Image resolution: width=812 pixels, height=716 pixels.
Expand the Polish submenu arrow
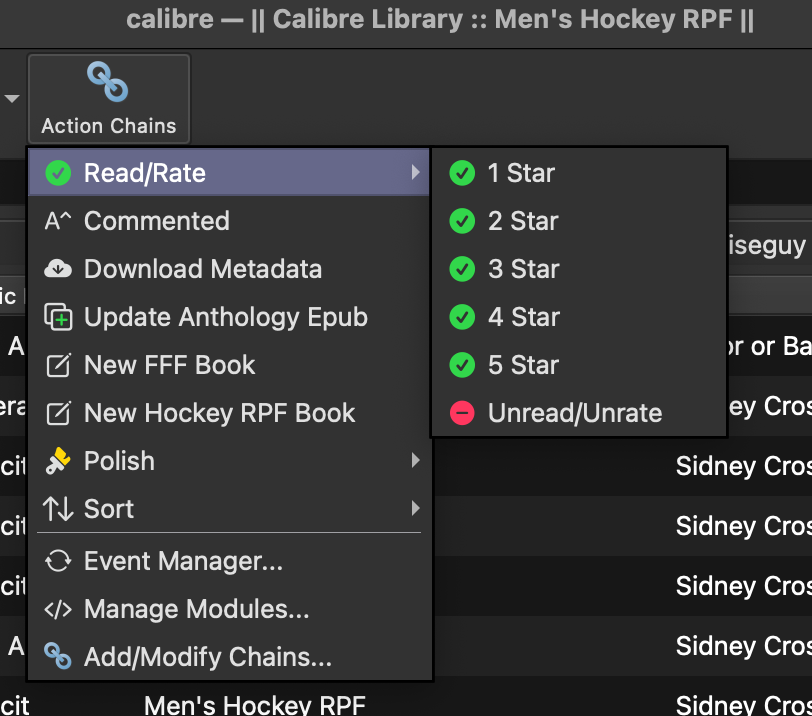415,461
